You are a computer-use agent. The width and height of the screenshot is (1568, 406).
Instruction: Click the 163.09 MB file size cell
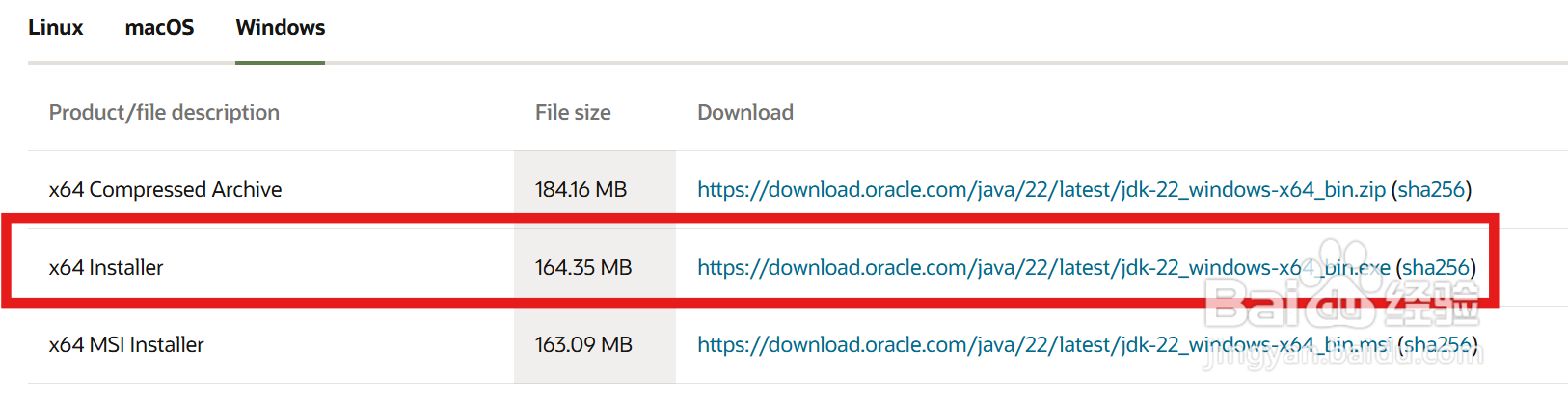tap(583, 345)
